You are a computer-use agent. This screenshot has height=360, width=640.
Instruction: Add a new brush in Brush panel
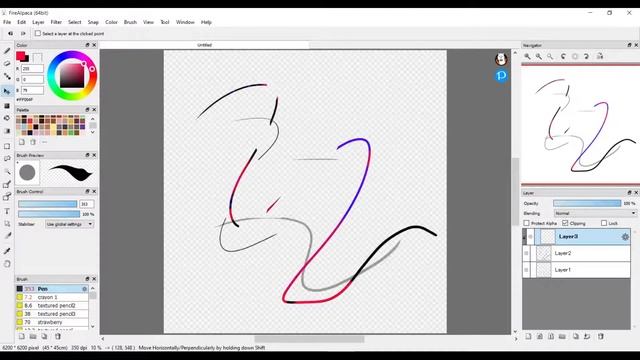22,336
